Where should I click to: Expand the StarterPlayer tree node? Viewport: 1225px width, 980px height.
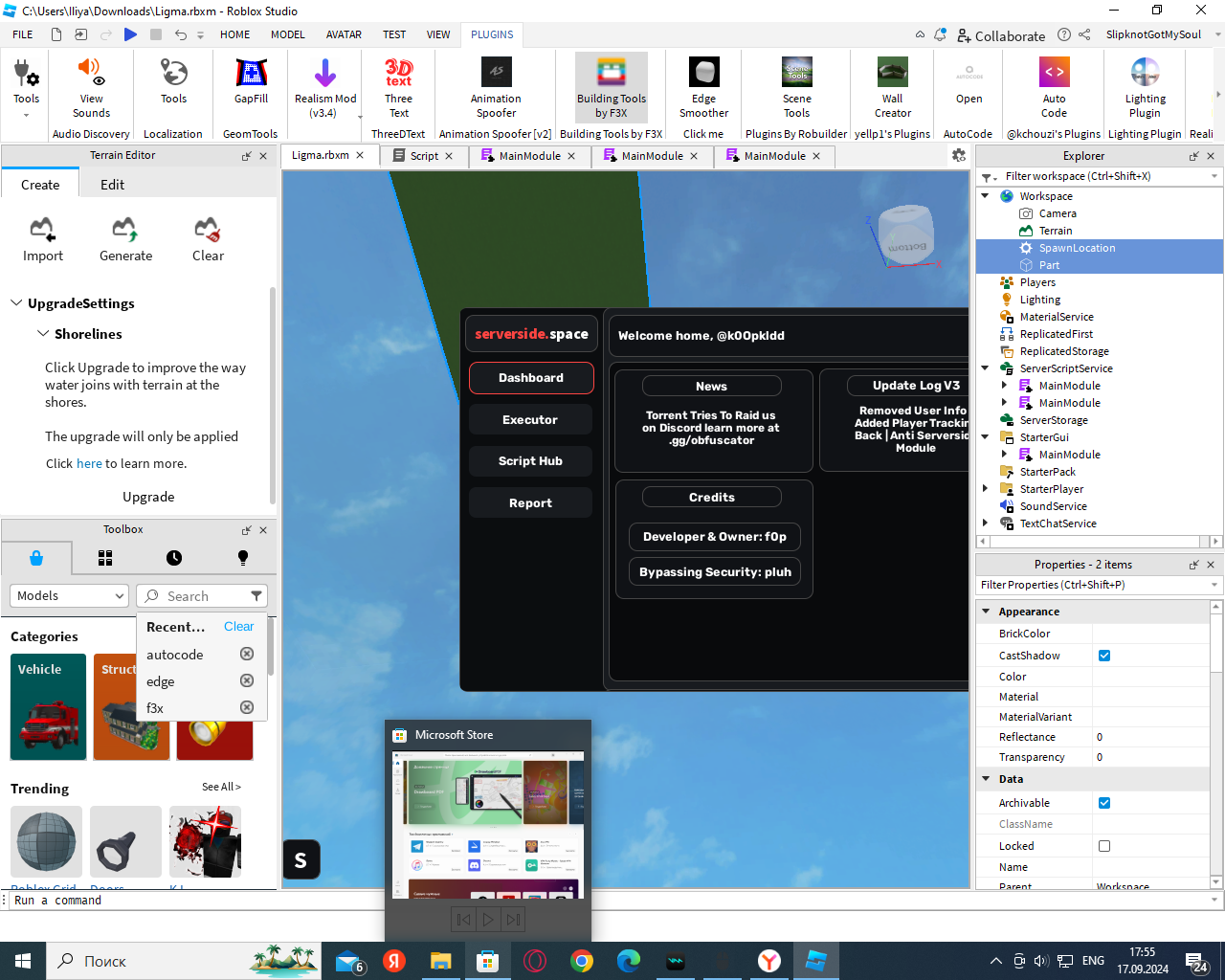(985, 489)
